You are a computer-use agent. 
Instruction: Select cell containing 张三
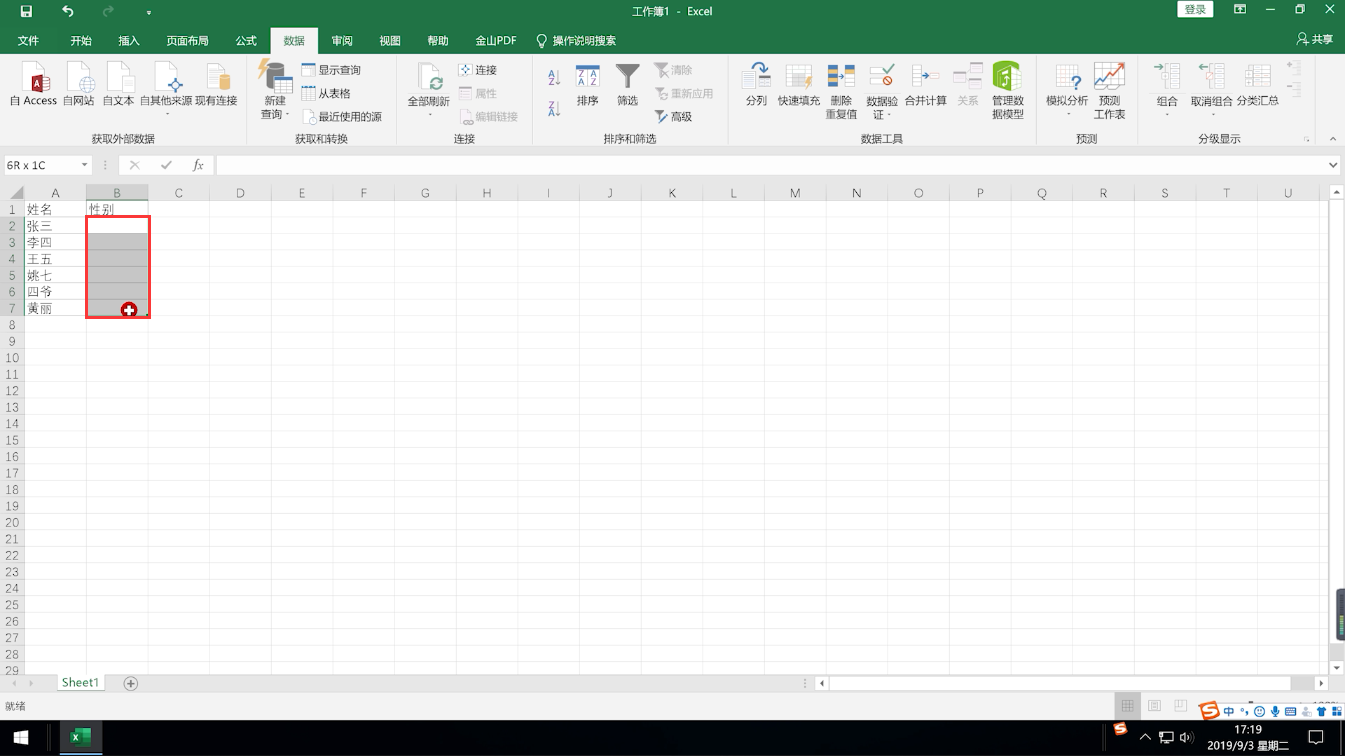tap(55, 226)
